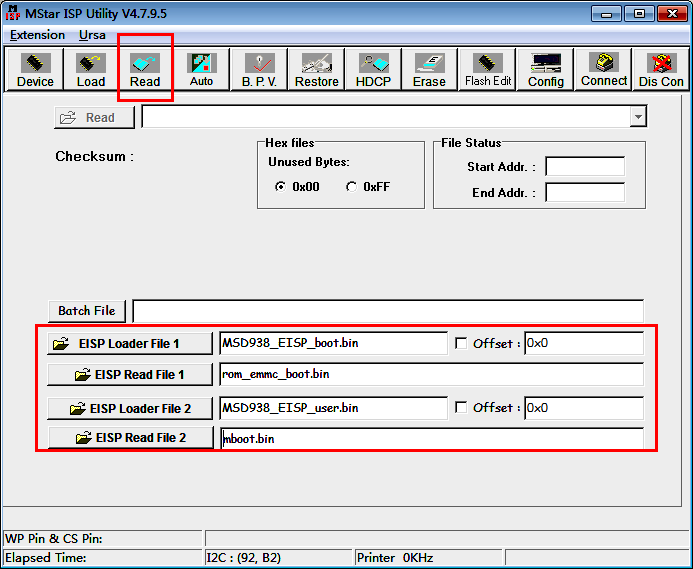Screen dimensions: 693x569
Task: Click the I2C : (92, B2) status entry
Action: (279, 558)
